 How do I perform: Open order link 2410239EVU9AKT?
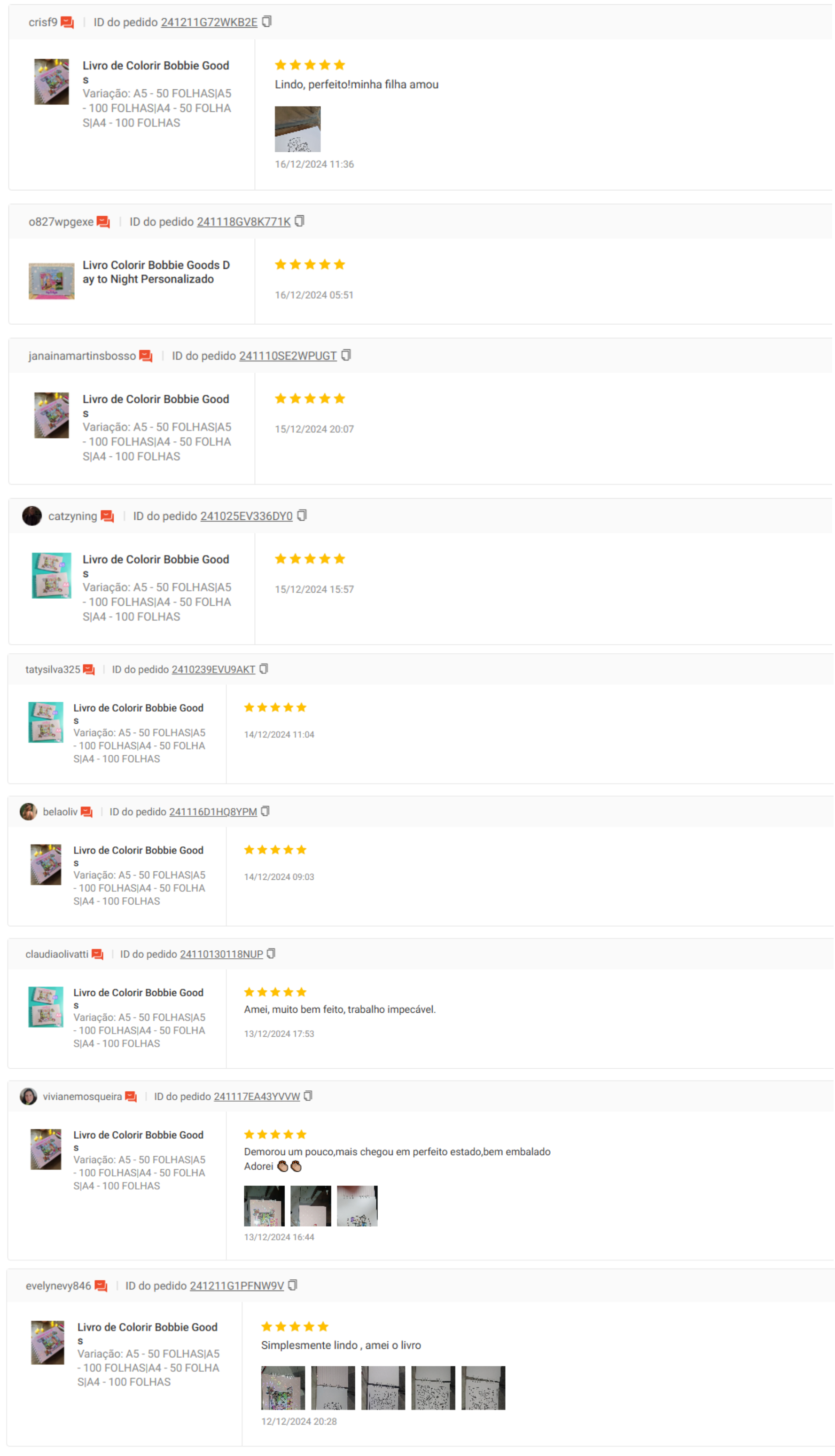tap(213, 669)
